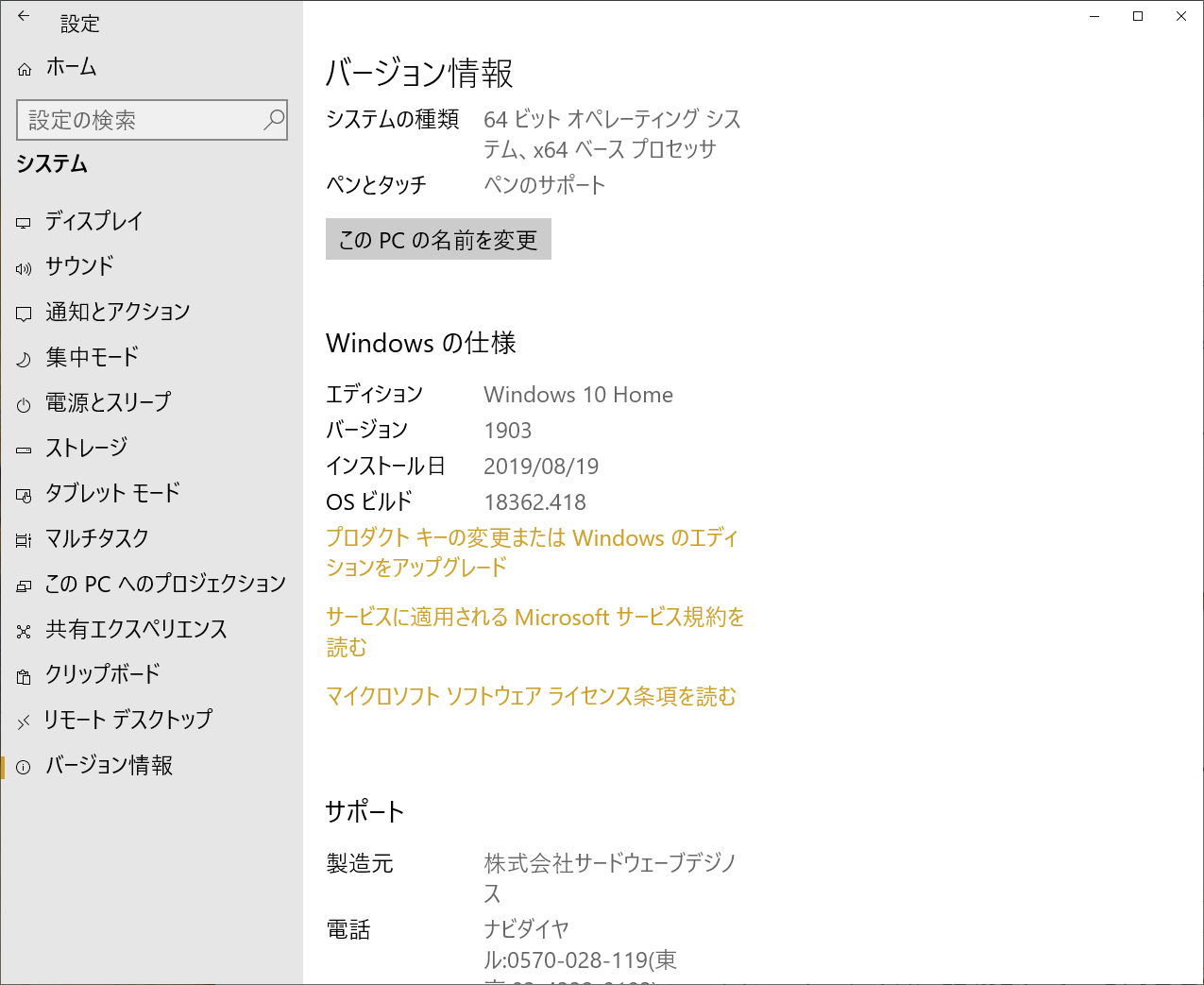The height and width of the screenshot is (985, 1204).
Task: Click the Remote Desktop icon
Action: 24,722
